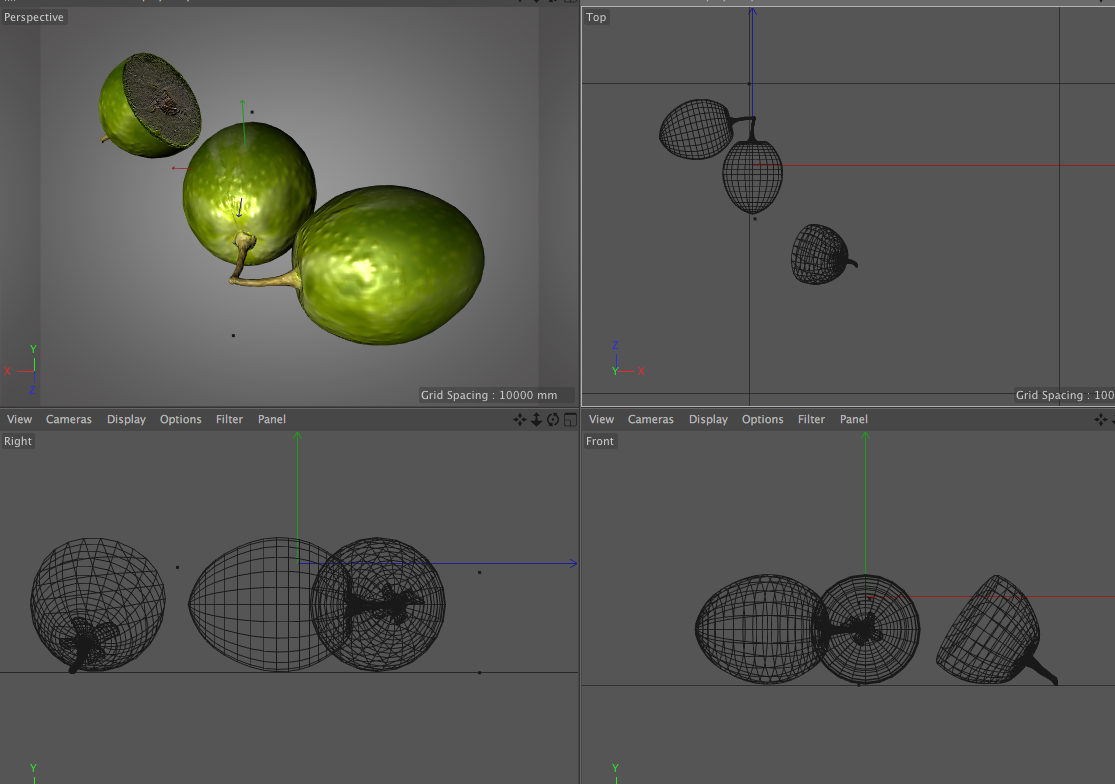Open the Cameras menu of Front viewport
The image size is (1115, 784).
(x=651, y=420)
